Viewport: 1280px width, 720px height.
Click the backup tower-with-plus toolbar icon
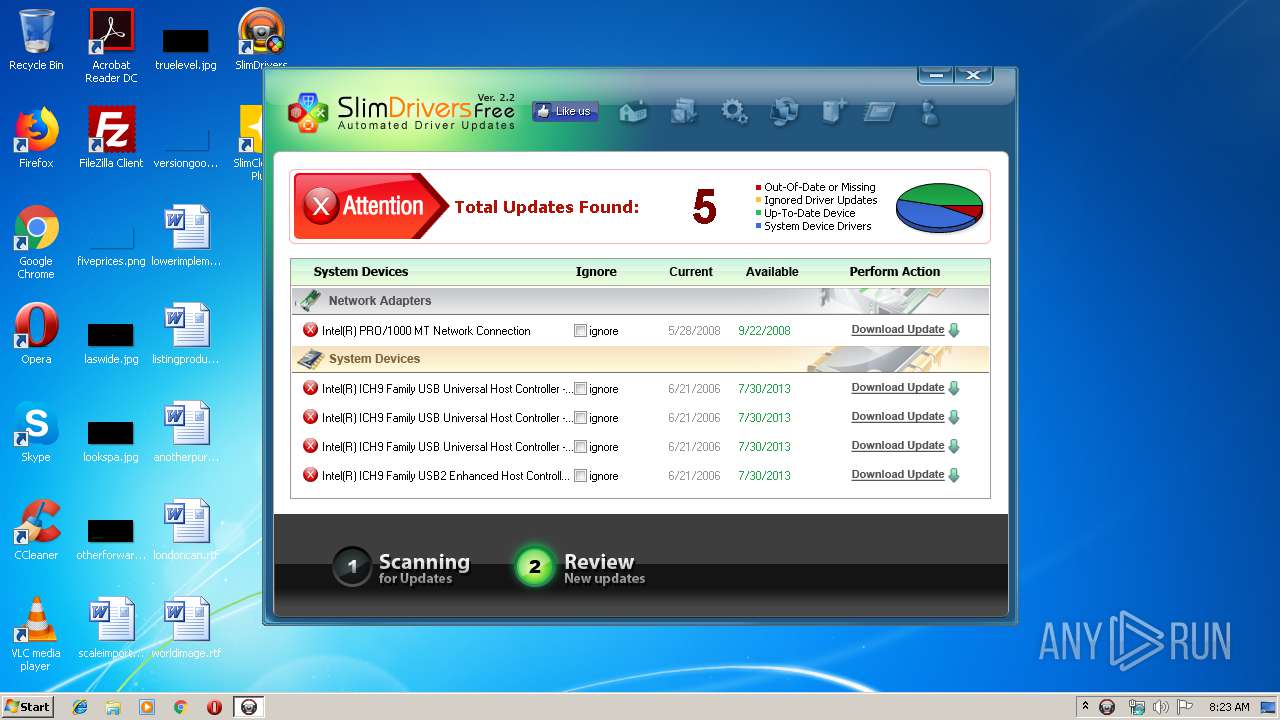pyautogui.click(x=833, y=112)
